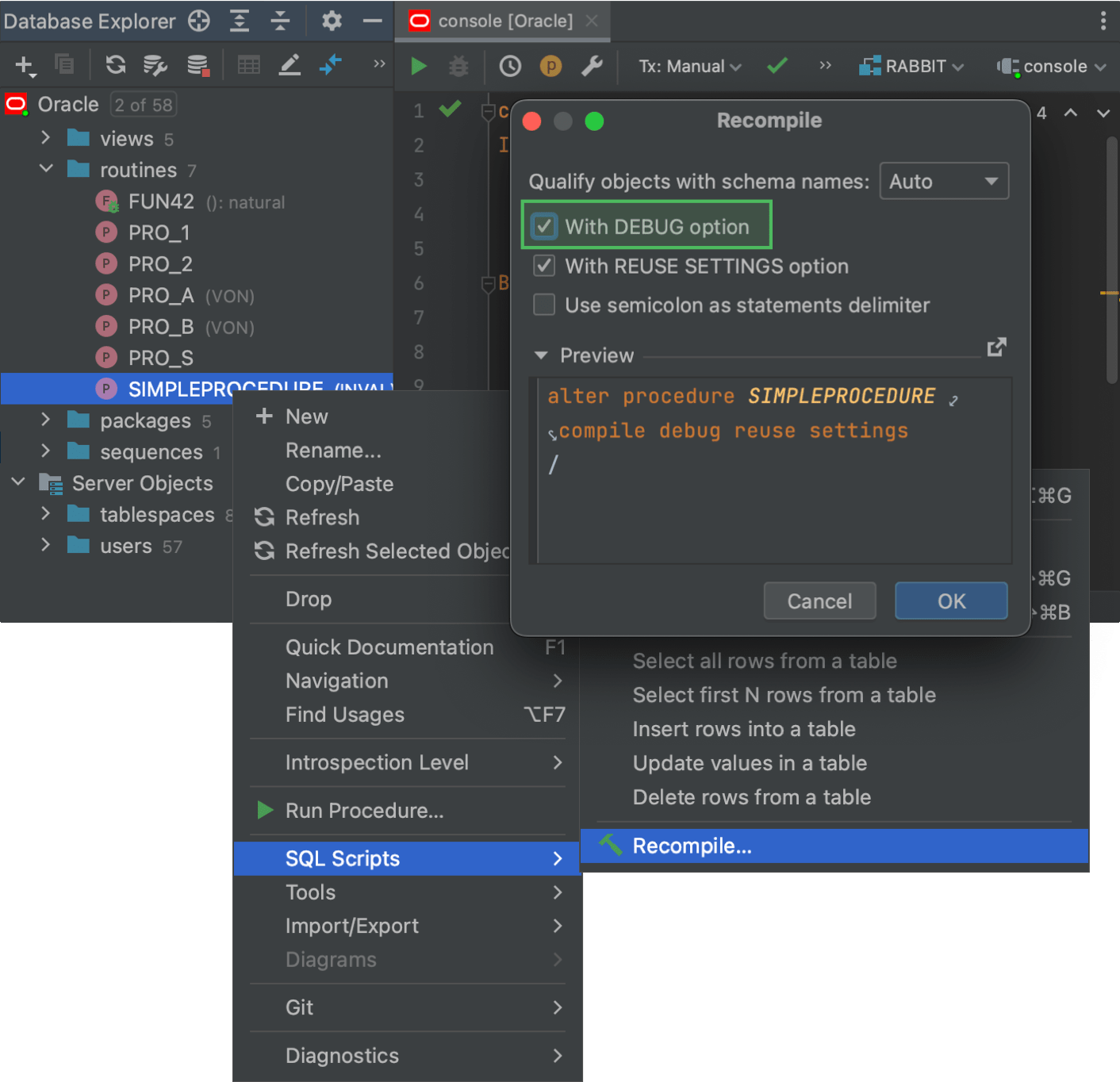Uncheck the With DEBUG option checkbox
The image size is (1120, 1082).
click(544, 226)
